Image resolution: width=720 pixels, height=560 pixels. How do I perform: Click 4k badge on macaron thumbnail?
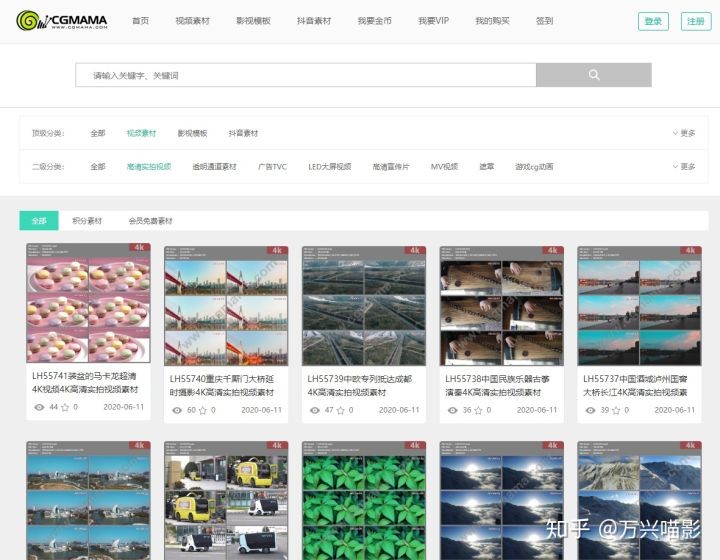(138, 250)
